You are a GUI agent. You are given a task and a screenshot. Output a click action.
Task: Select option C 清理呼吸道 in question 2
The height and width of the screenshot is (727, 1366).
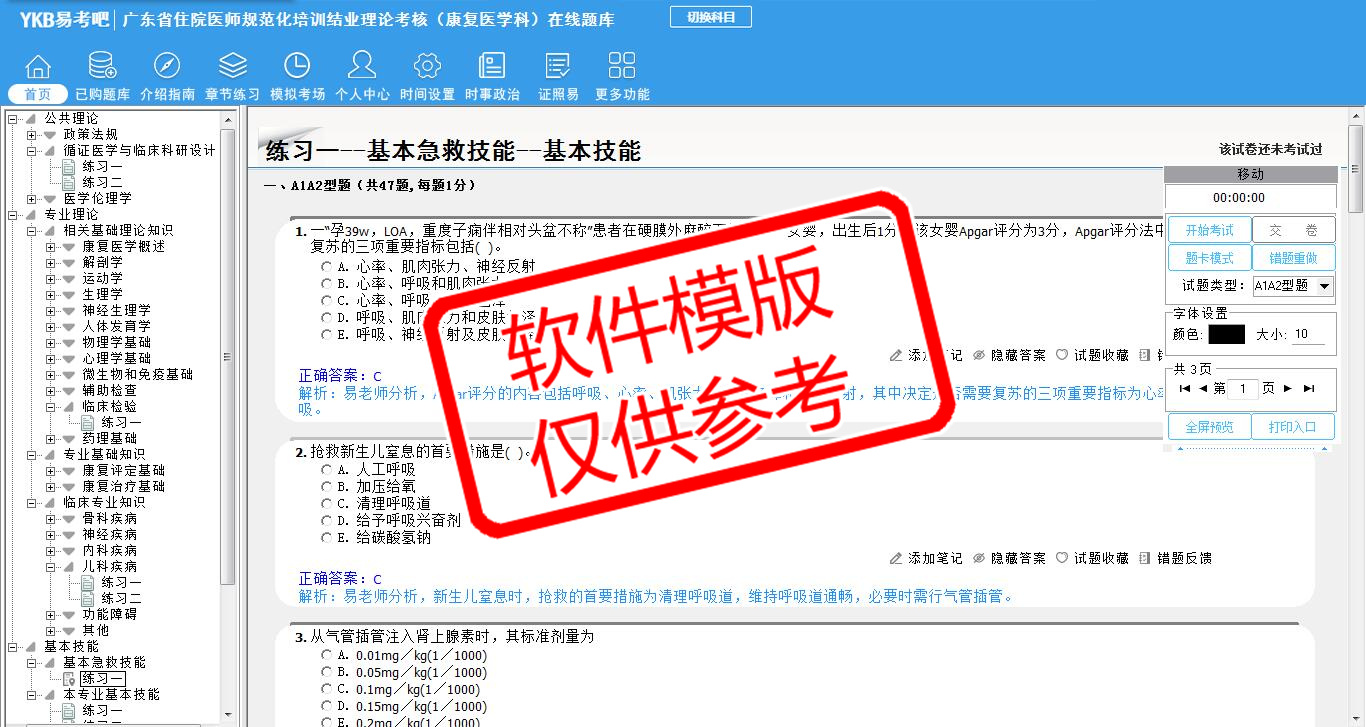[x=327, y=503]
